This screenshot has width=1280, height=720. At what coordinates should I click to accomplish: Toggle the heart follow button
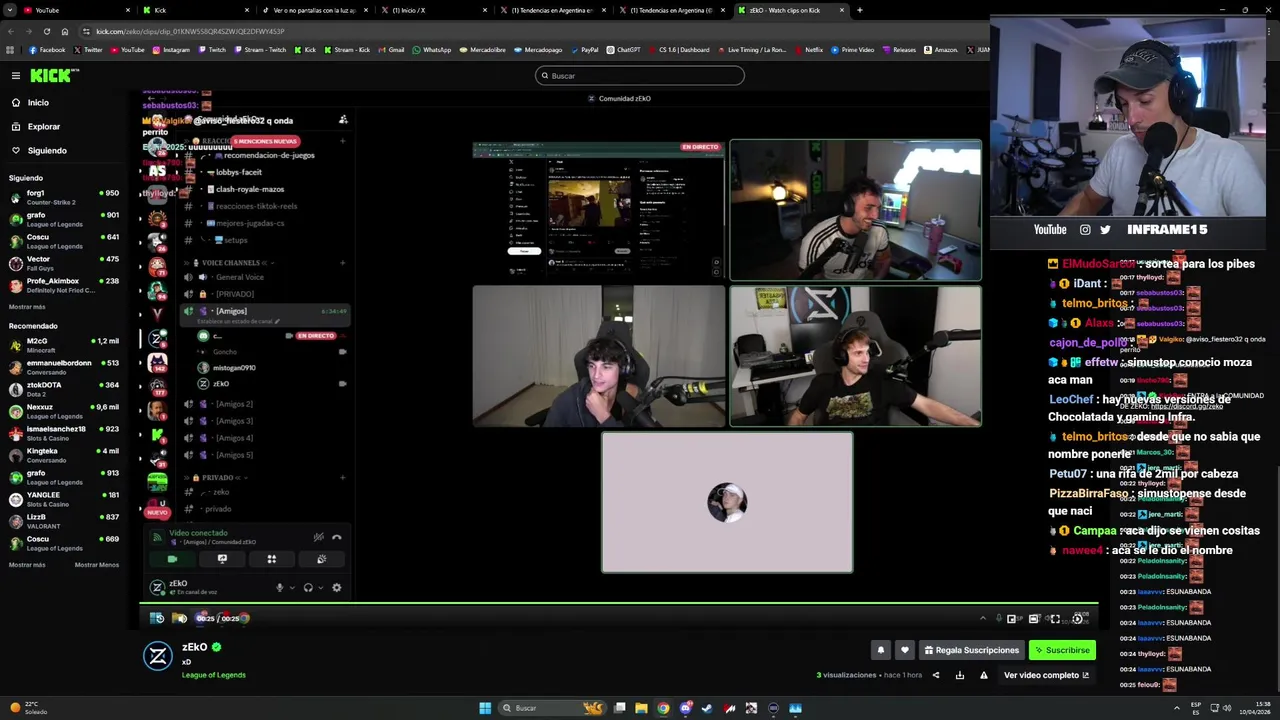[905, 650]
